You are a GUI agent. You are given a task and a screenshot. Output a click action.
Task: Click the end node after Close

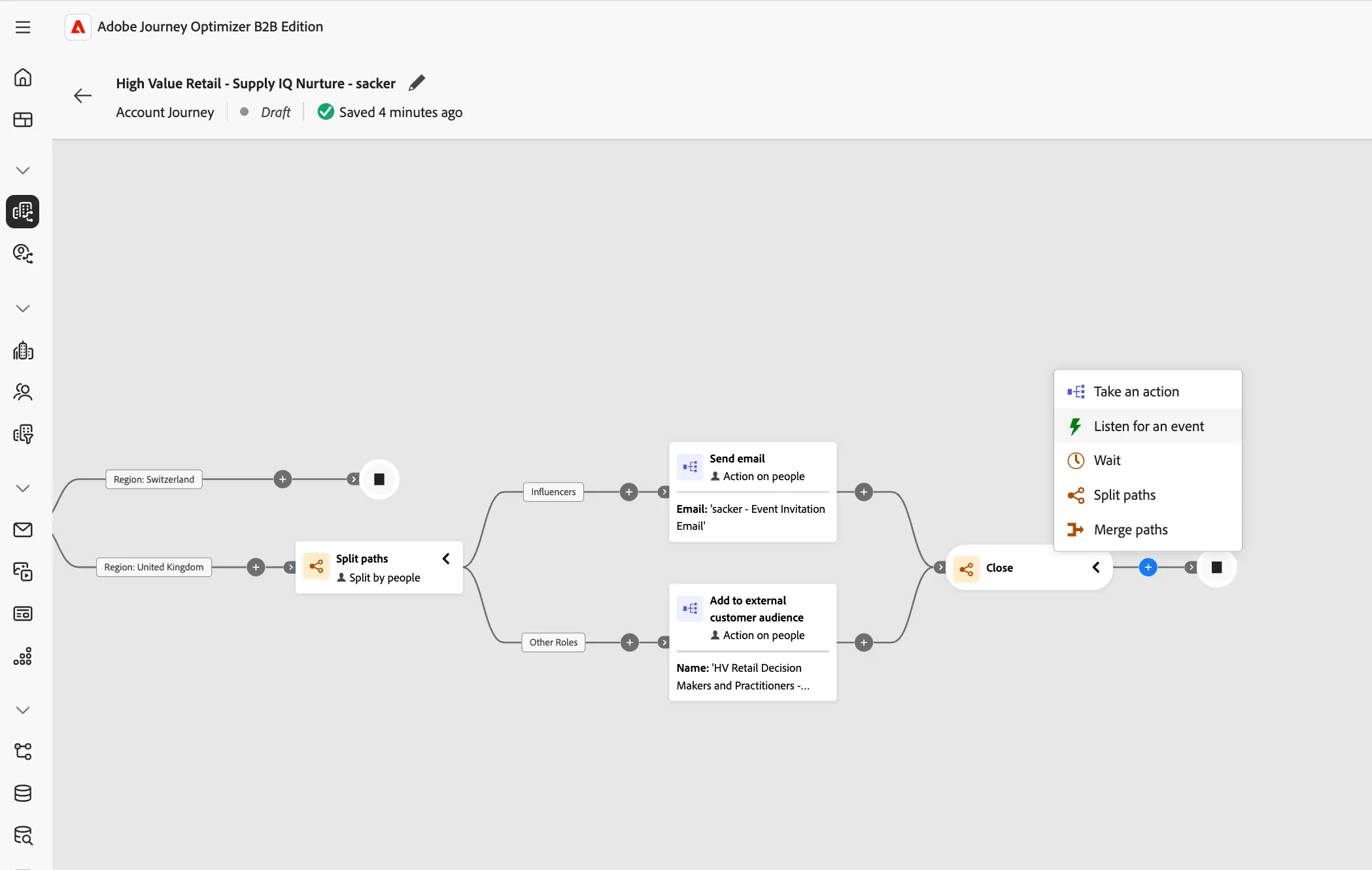click(x=1216, y=567)
